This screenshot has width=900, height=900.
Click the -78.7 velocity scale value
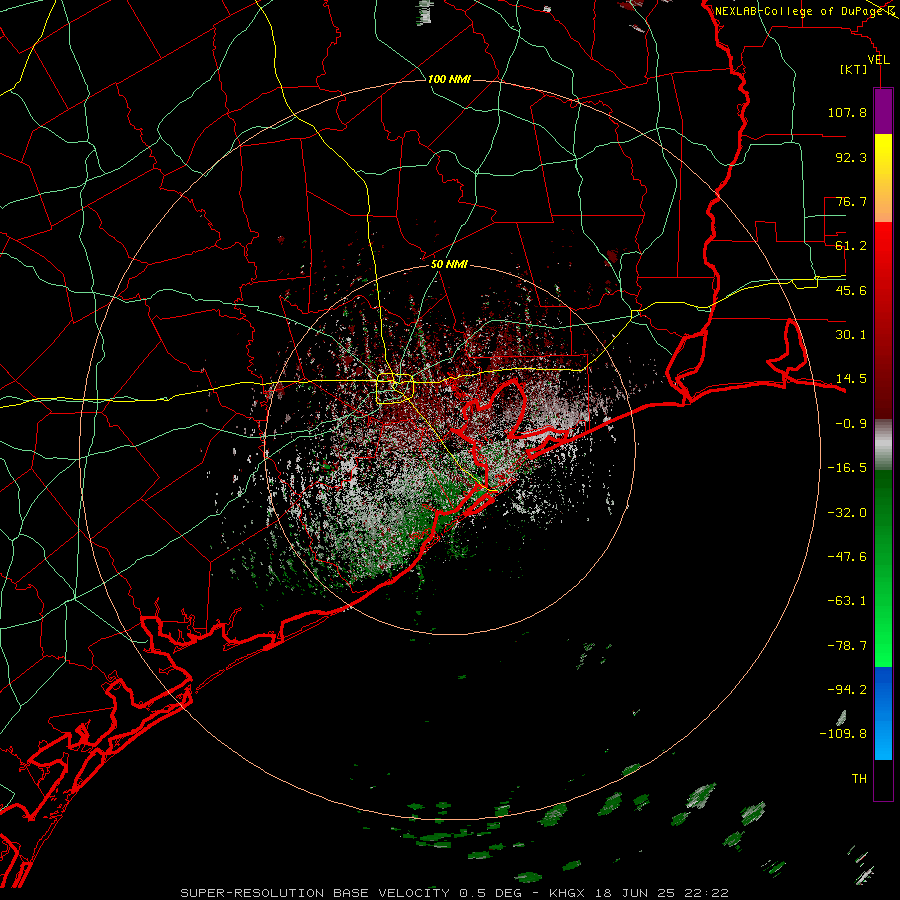847,646
